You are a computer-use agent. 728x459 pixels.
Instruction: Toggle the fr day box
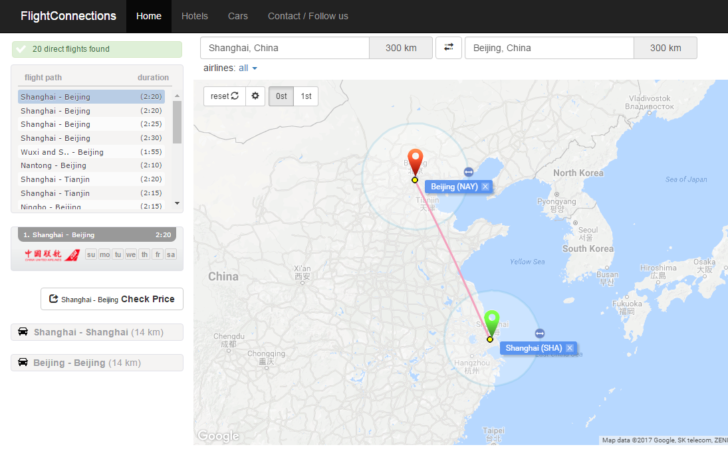pyautogui.click(x=158, y=254)
